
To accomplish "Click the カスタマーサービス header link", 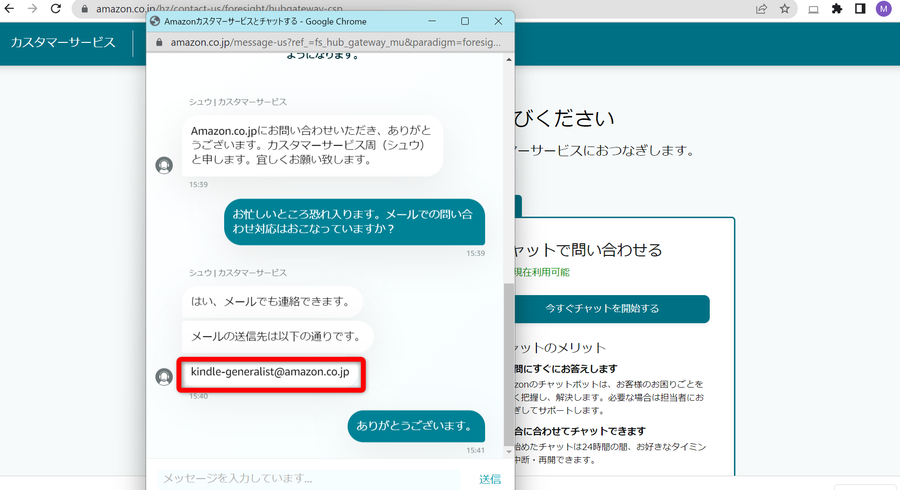I will (x=63, y=42).
